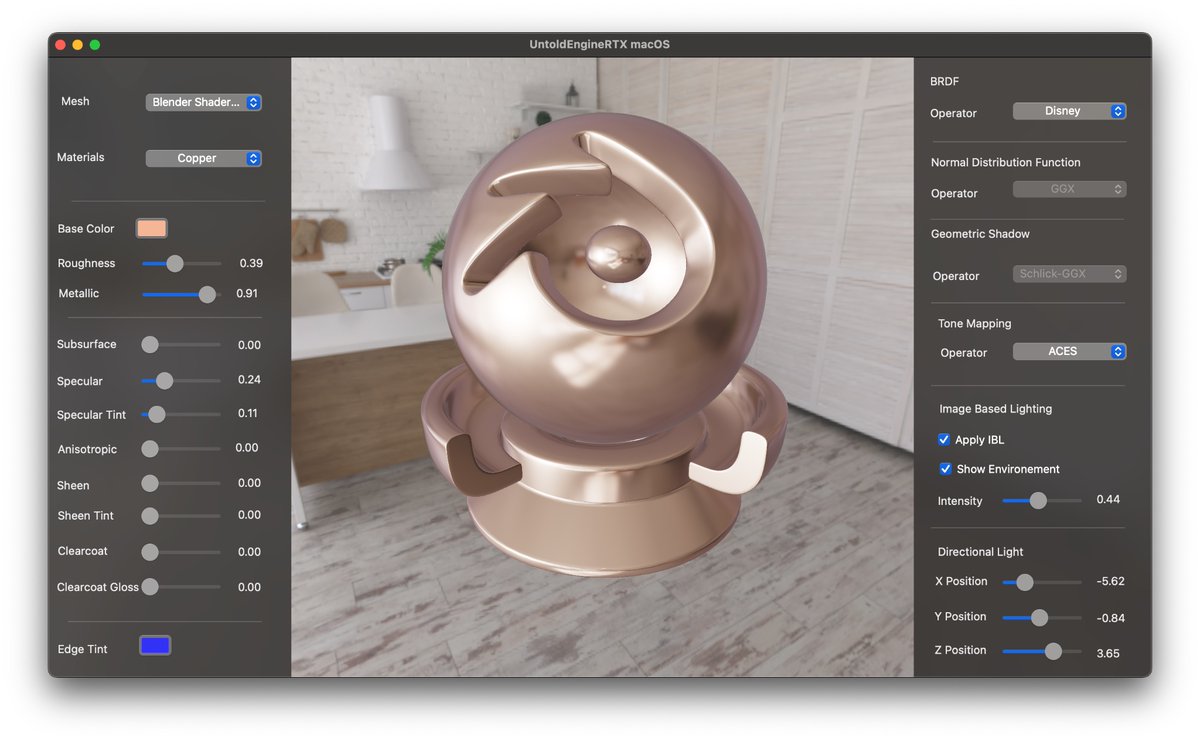Click the Geometric Shadow heading
The width and height of the screenshot is (1200, 741).
coord(980,234)
